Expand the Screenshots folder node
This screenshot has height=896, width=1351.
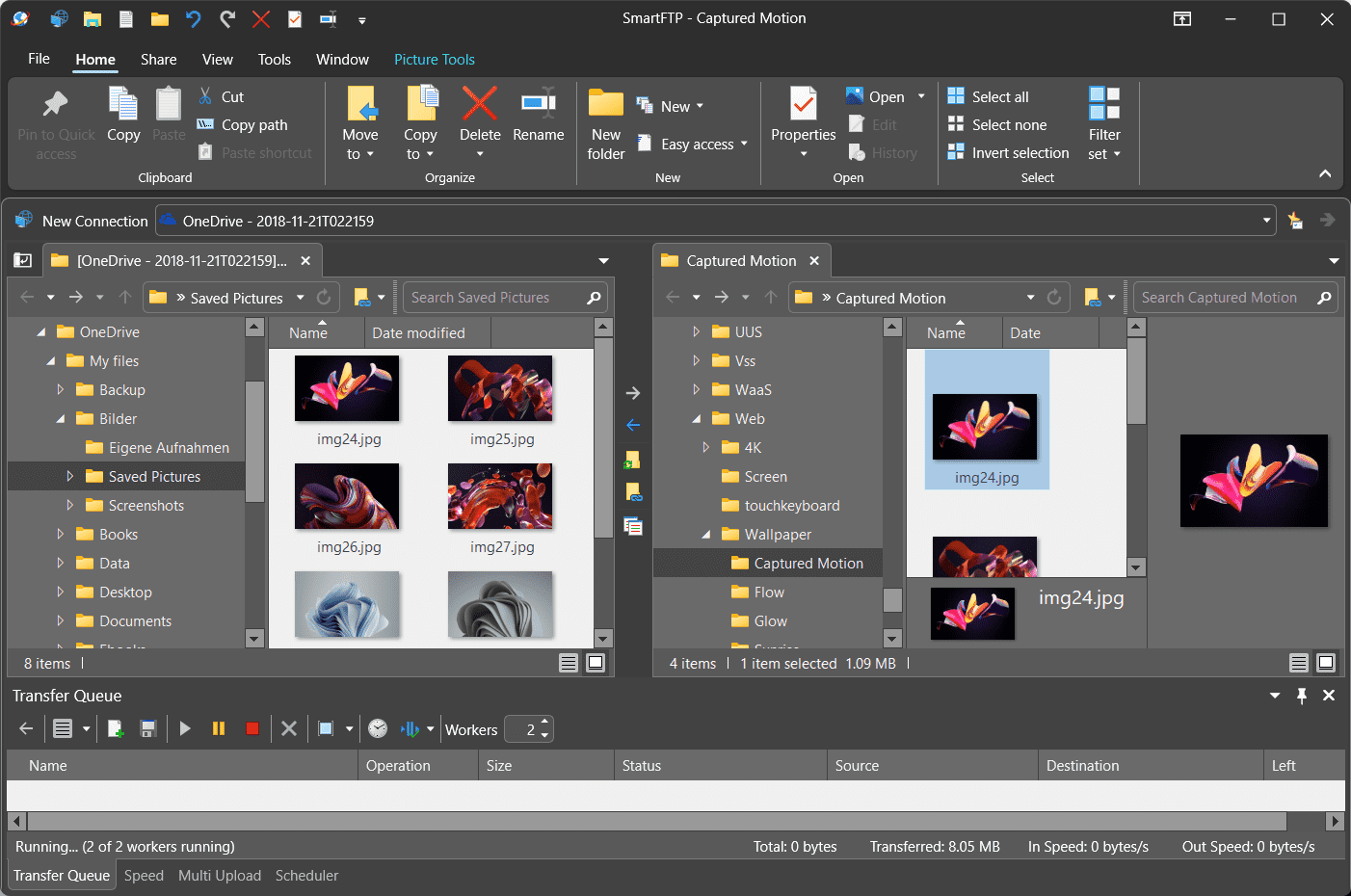pyautogui.click(x=69, y=506)
